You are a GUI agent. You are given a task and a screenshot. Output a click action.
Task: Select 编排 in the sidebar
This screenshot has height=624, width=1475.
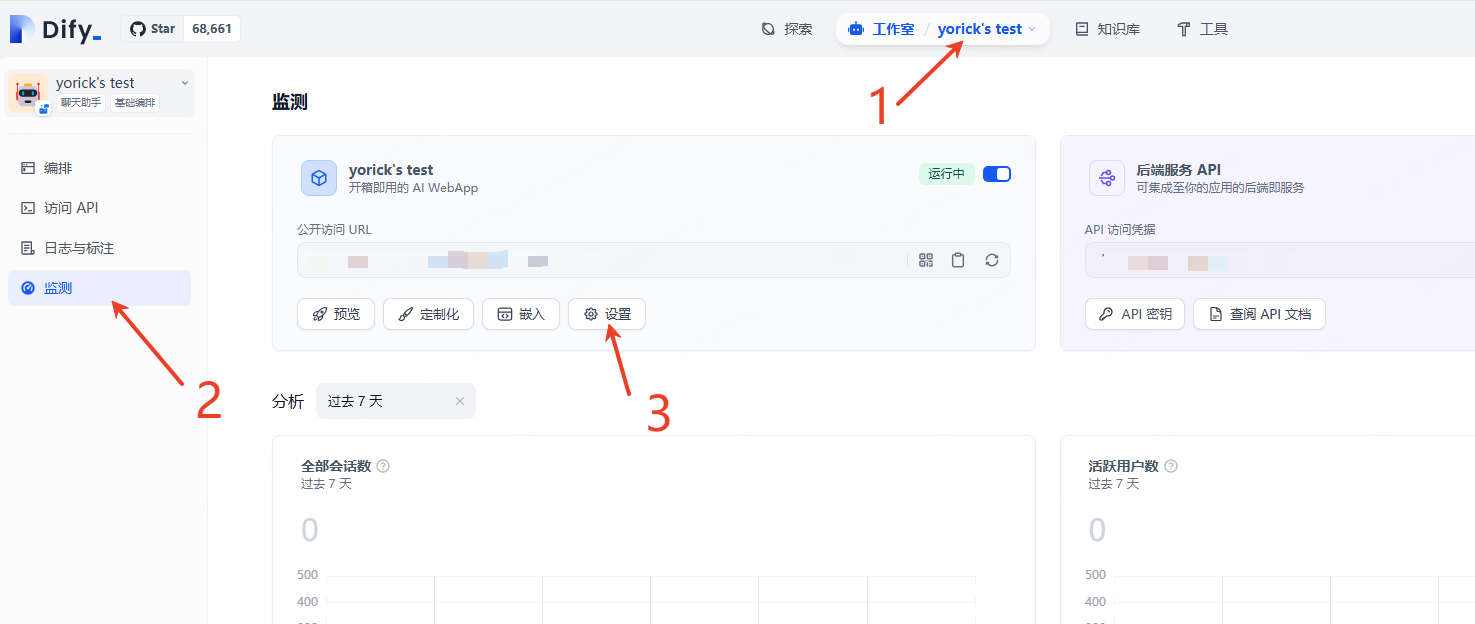99,168
